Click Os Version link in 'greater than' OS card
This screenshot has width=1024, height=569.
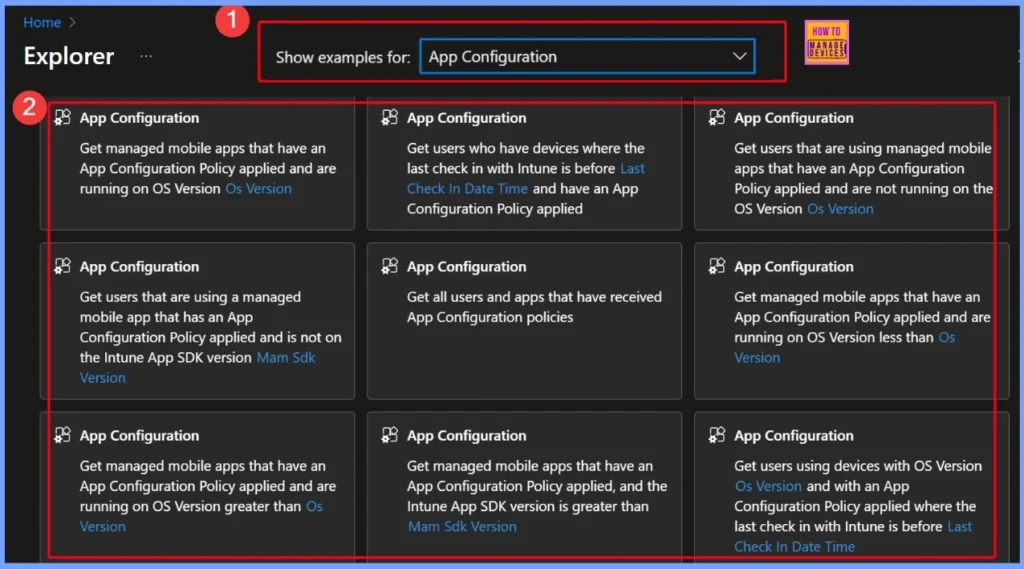pos(314,506)
